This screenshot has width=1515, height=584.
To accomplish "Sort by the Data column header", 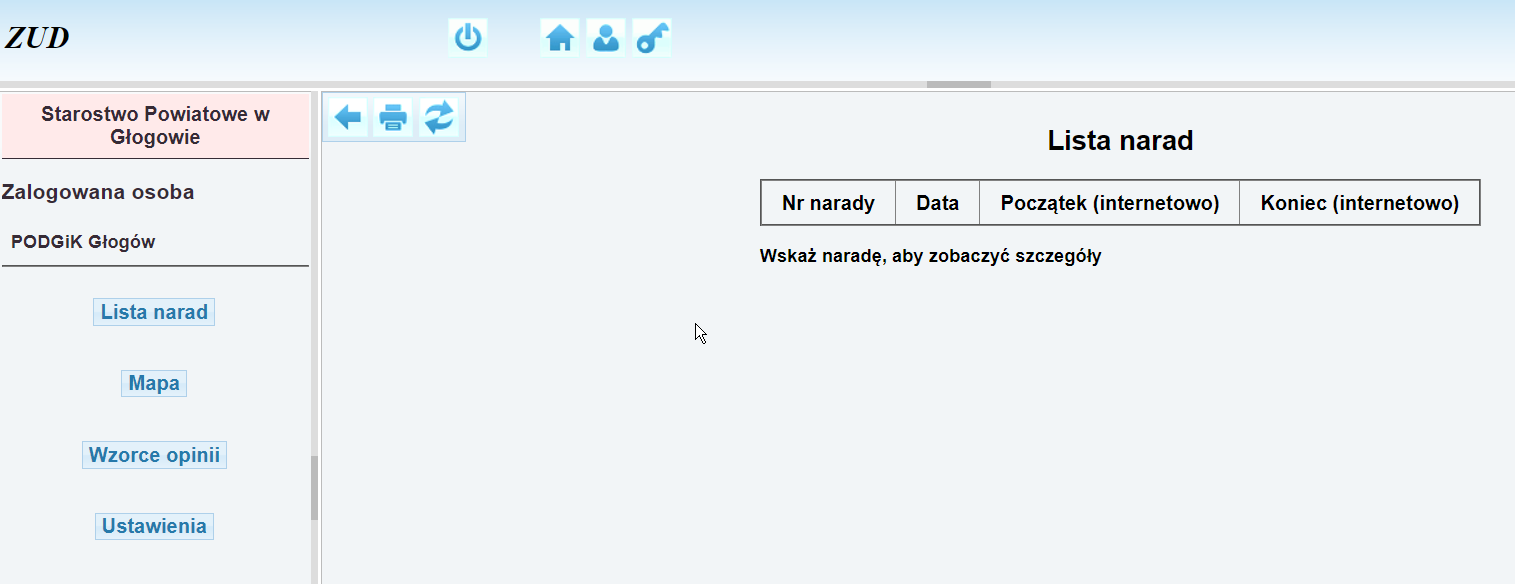I will pyautogui.click(x=936, y=202).
